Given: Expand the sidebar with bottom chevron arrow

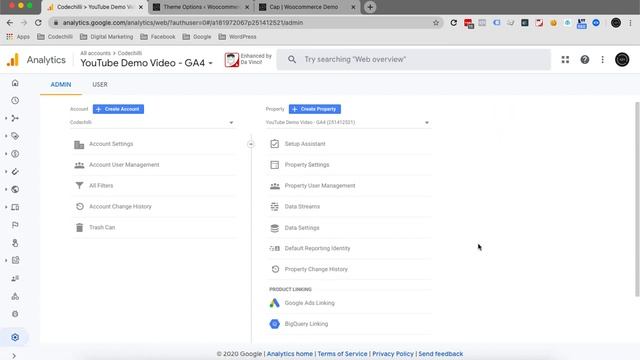Looking at the screenshot, I should coord(14,356).
